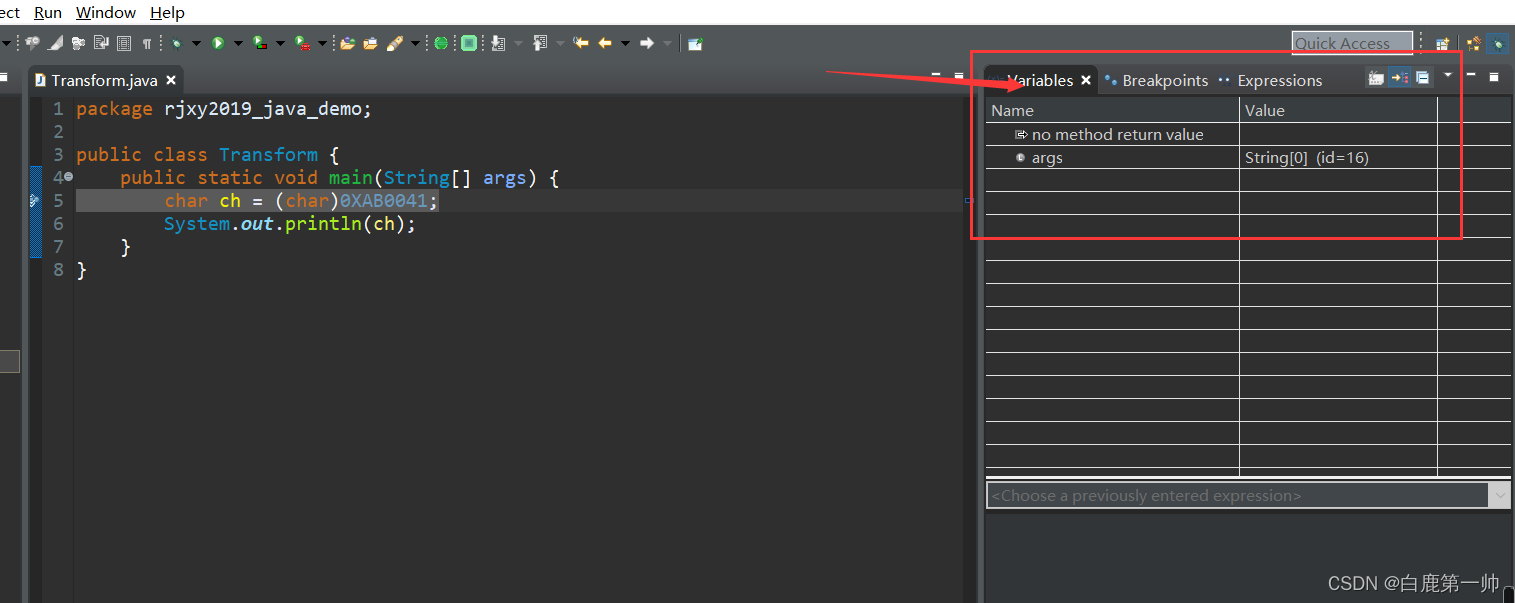Go to Last Edit Location icon
Viewport: 1515px width, 603px height.
click(x=580, y=43)
